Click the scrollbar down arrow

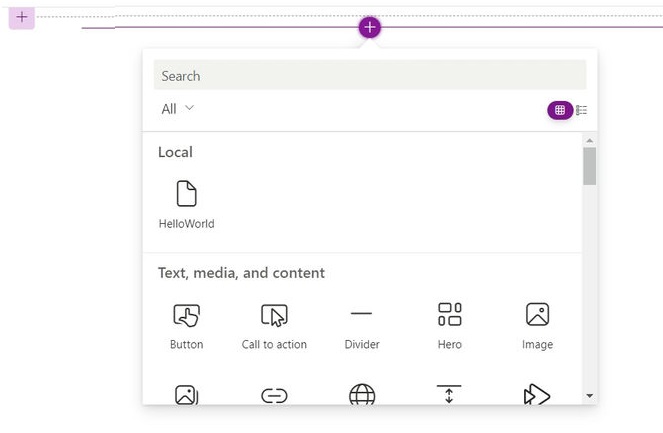(589, 396)
